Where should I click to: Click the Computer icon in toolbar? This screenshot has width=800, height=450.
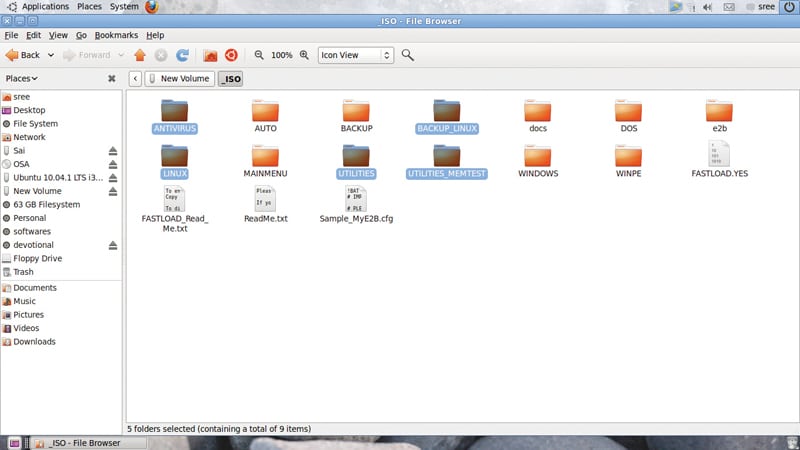[231, 55]
